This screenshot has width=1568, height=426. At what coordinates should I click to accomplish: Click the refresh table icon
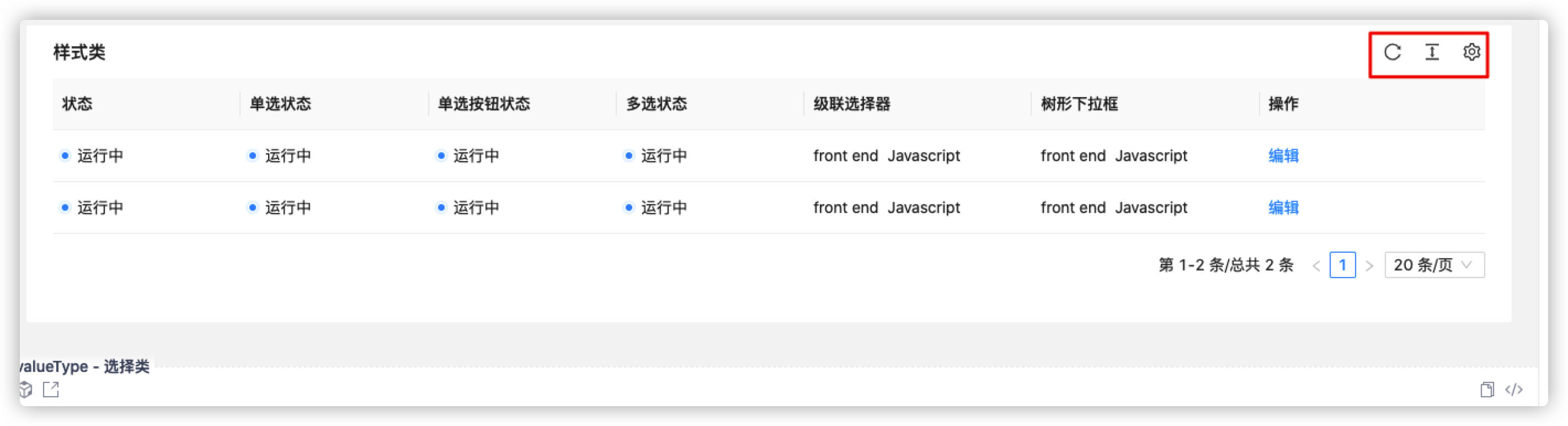click(x=1394, y=52)
